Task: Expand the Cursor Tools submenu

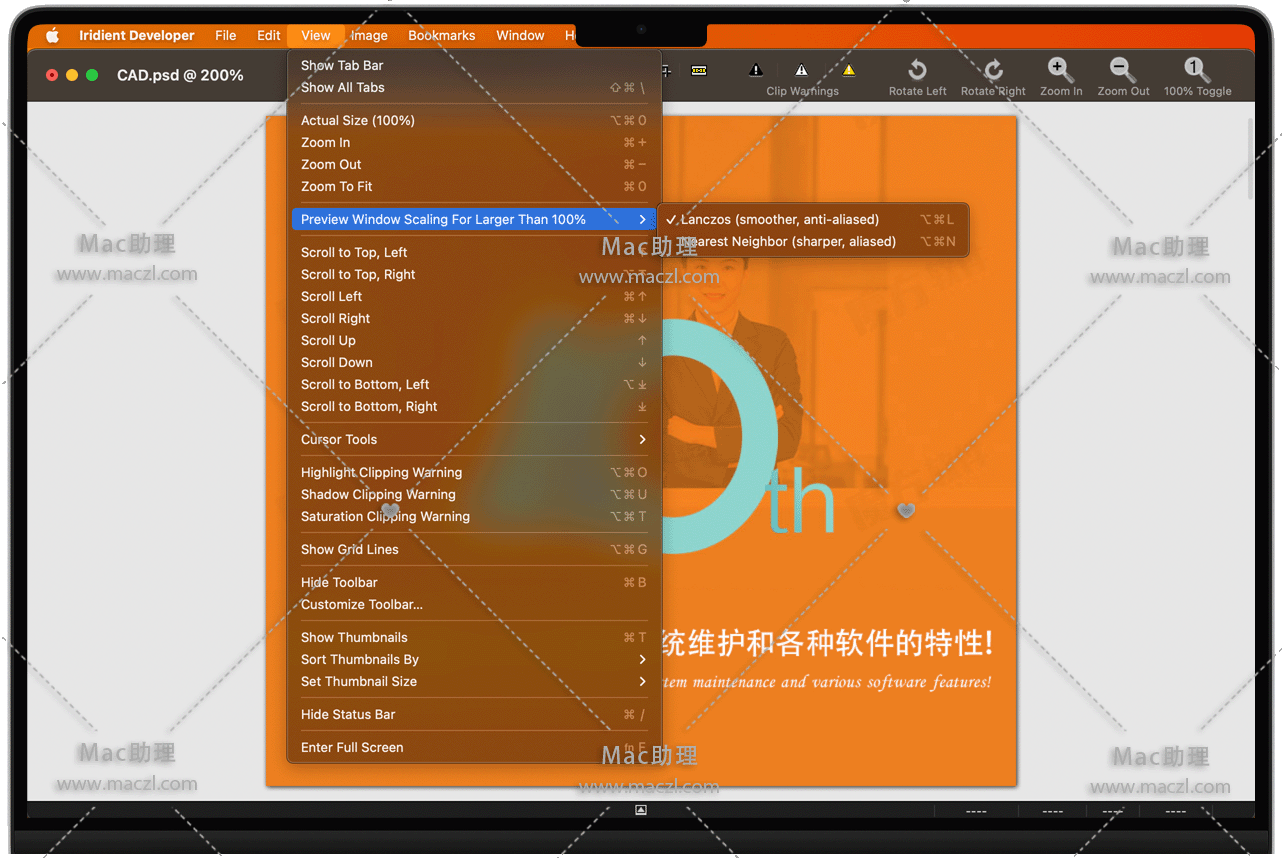Action: pos(339,439)
